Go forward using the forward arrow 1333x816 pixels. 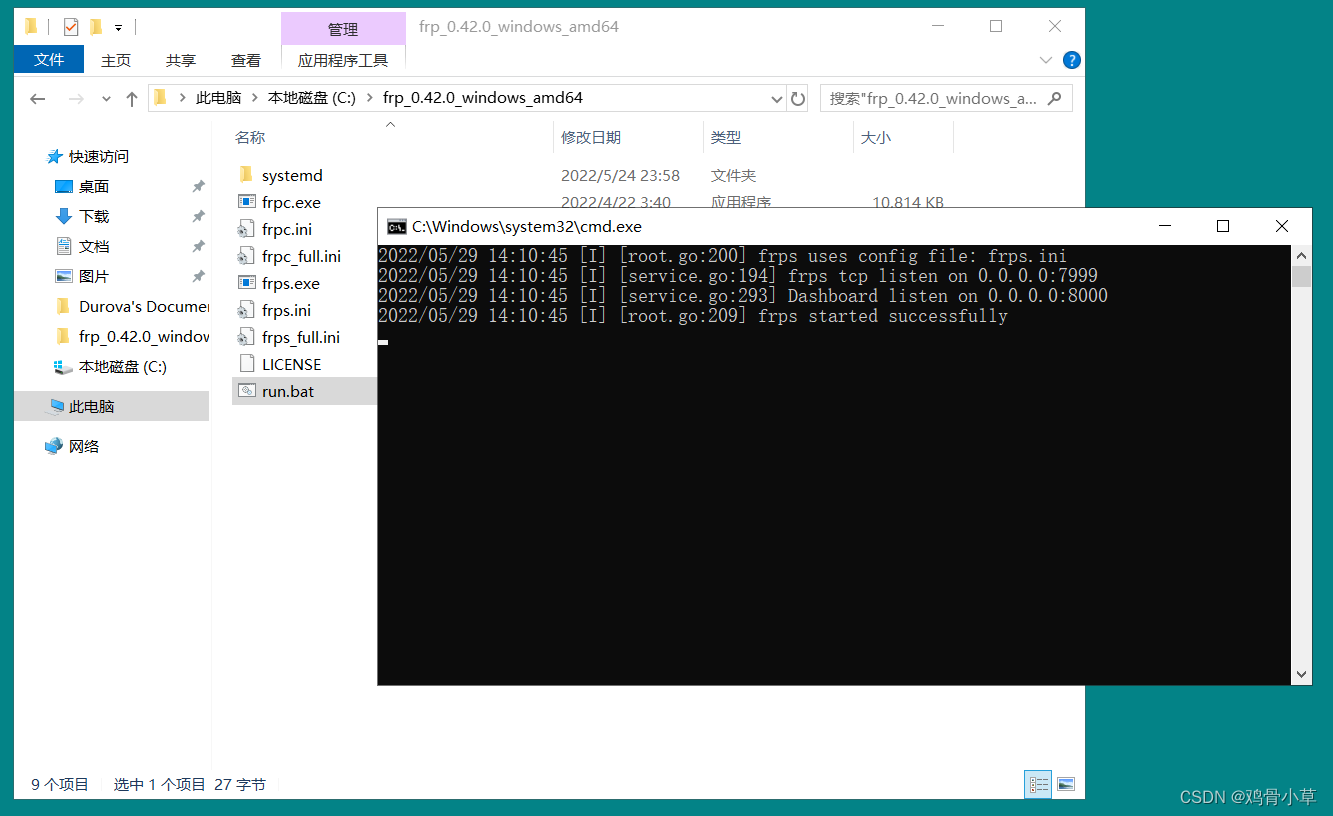[76, 98]
